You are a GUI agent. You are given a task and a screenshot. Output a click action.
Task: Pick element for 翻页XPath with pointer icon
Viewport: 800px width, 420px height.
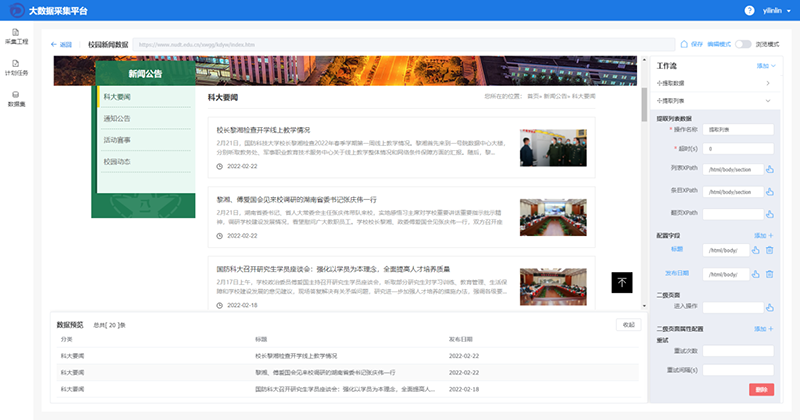770,214
